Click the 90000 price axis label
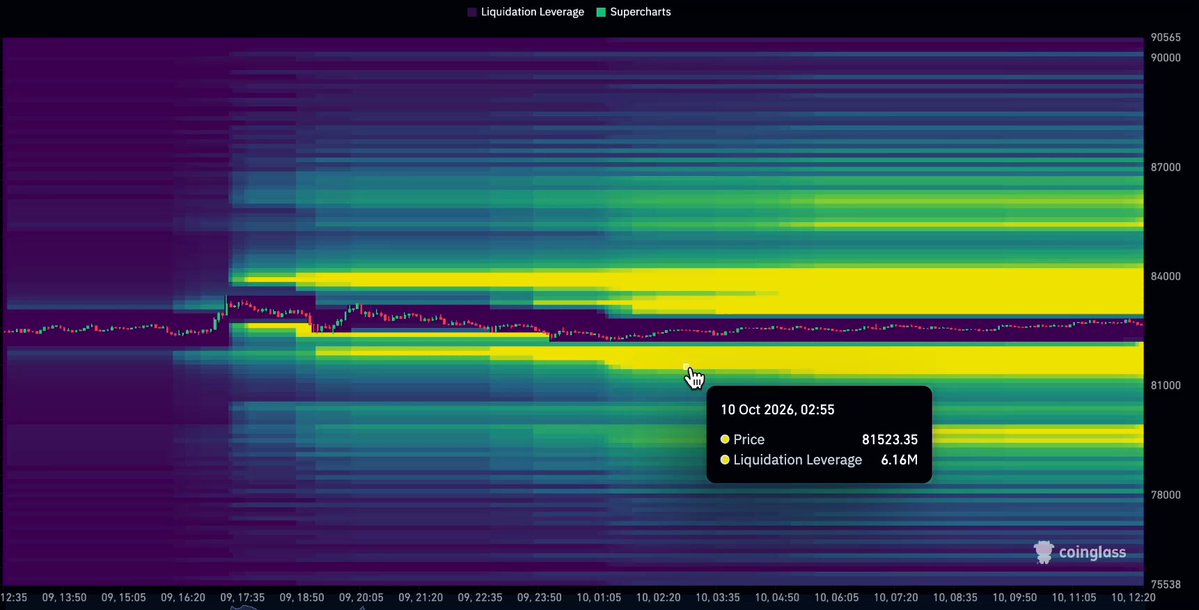The image size is (1199, 610). (x=1165, y=57)
